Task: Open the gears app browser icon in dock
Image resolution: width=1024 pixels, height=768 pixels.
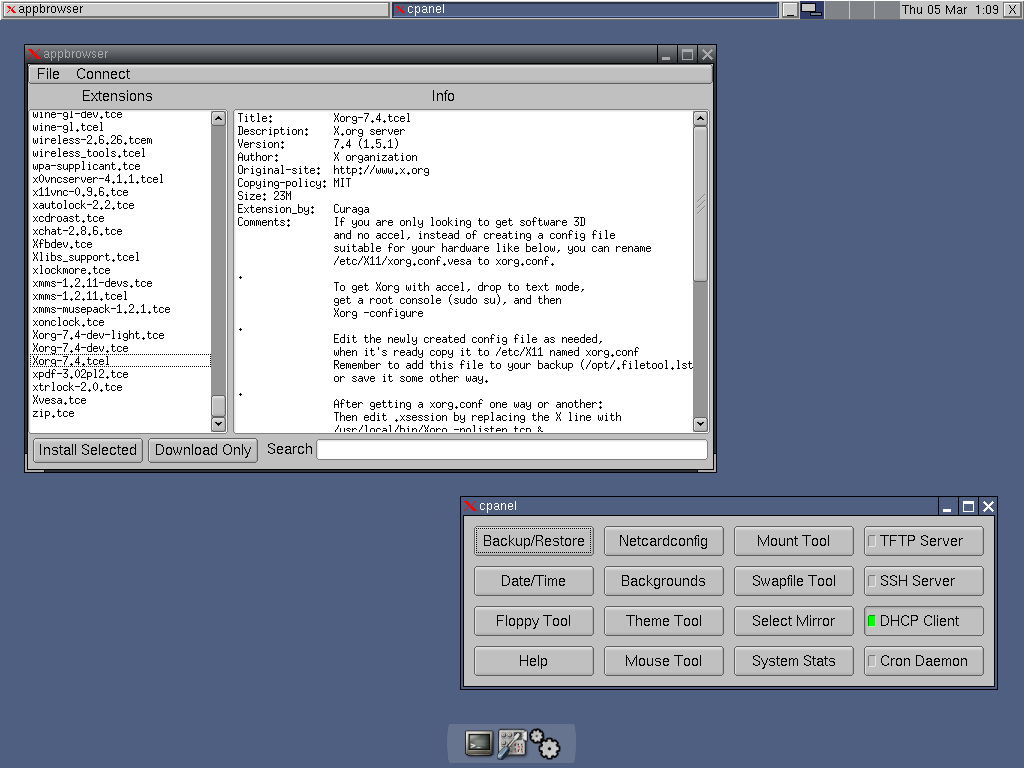Action: point(545,744)
